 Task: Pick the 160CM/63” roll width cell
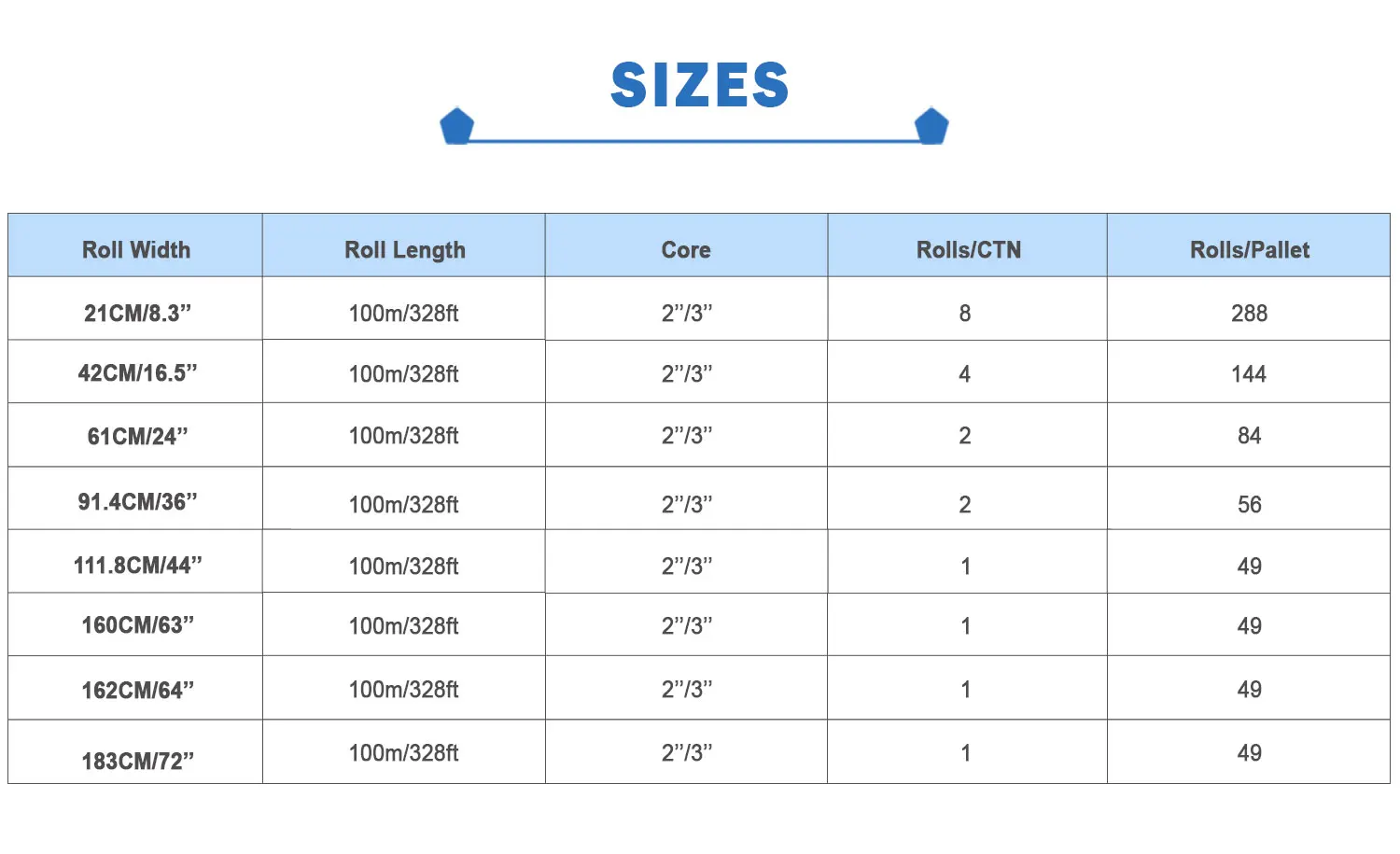137,625
